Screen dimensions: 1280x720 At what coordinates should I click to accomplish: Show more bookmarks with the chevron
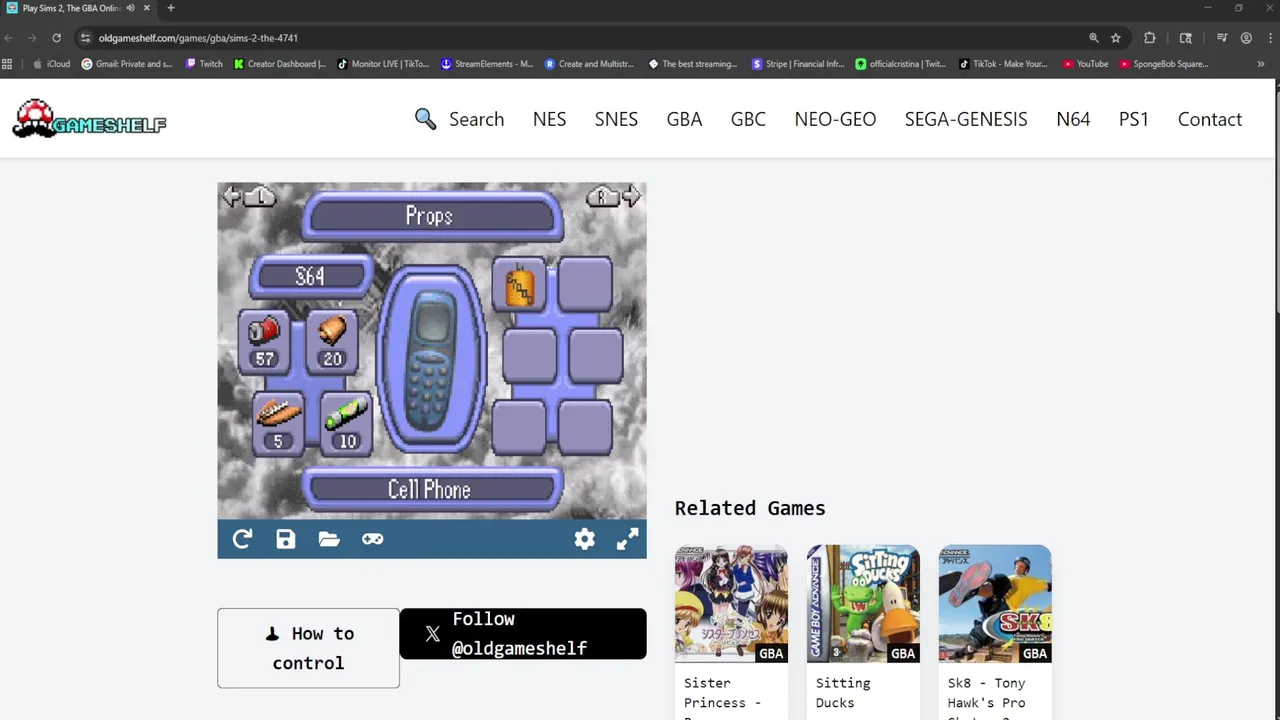tap(1261, 64)
